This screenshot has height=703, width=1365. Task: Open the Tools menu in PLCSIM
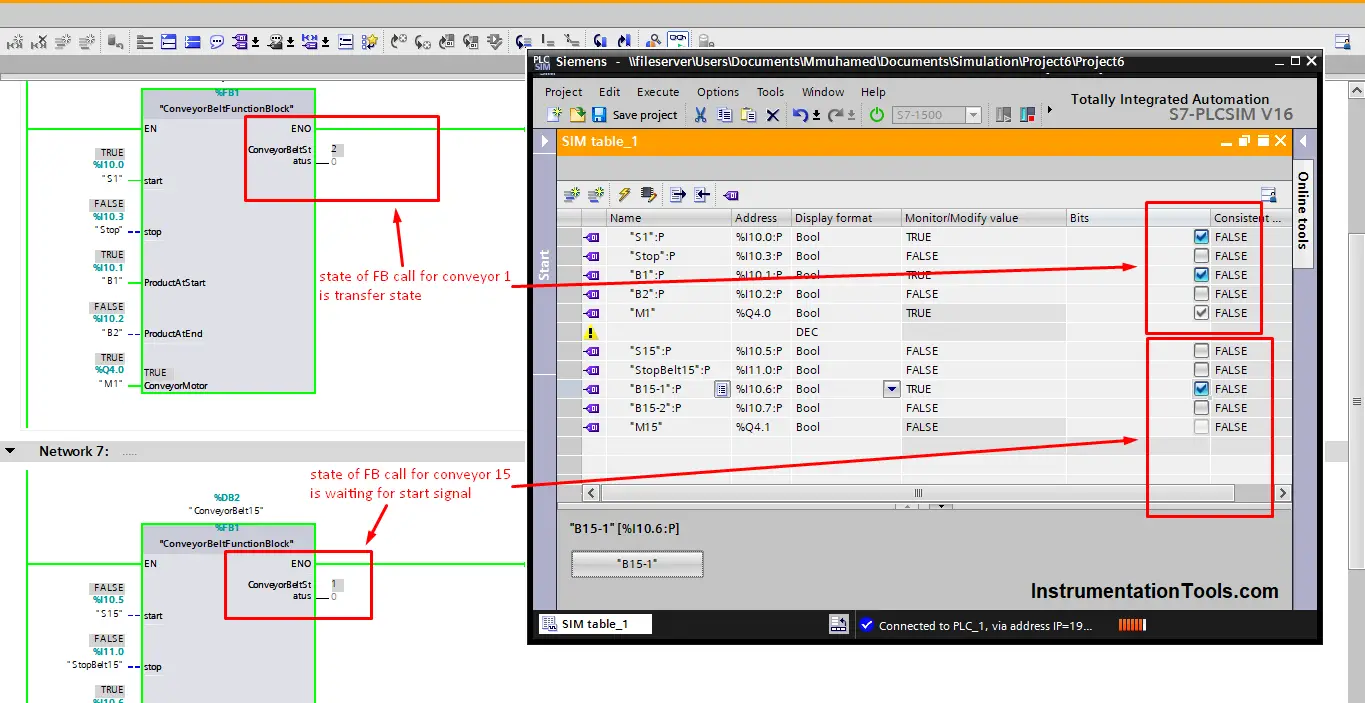[x=770, y=92]
